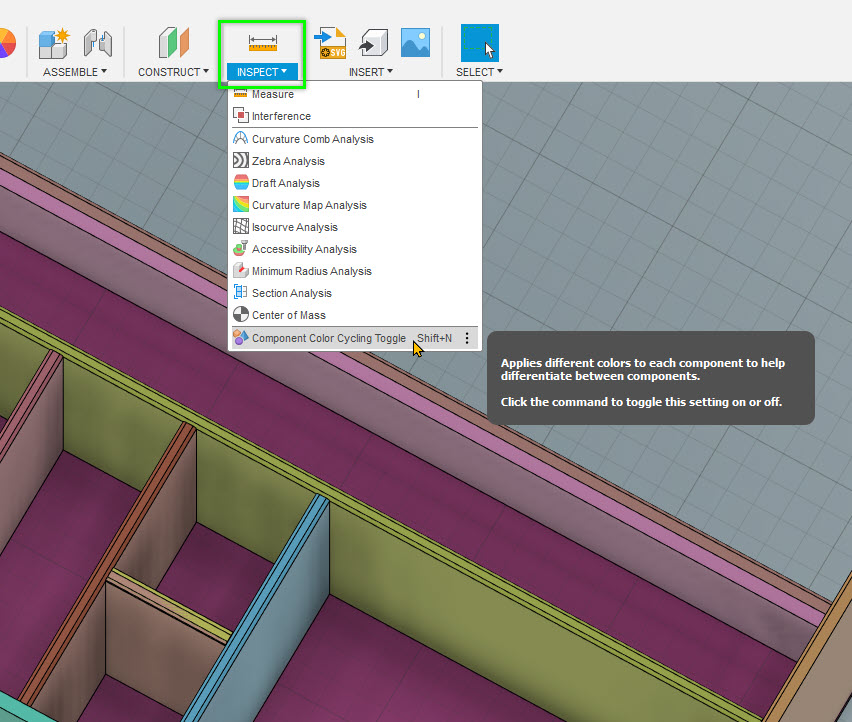
Task: Select Draft Analysis
Action: [355, 183]
